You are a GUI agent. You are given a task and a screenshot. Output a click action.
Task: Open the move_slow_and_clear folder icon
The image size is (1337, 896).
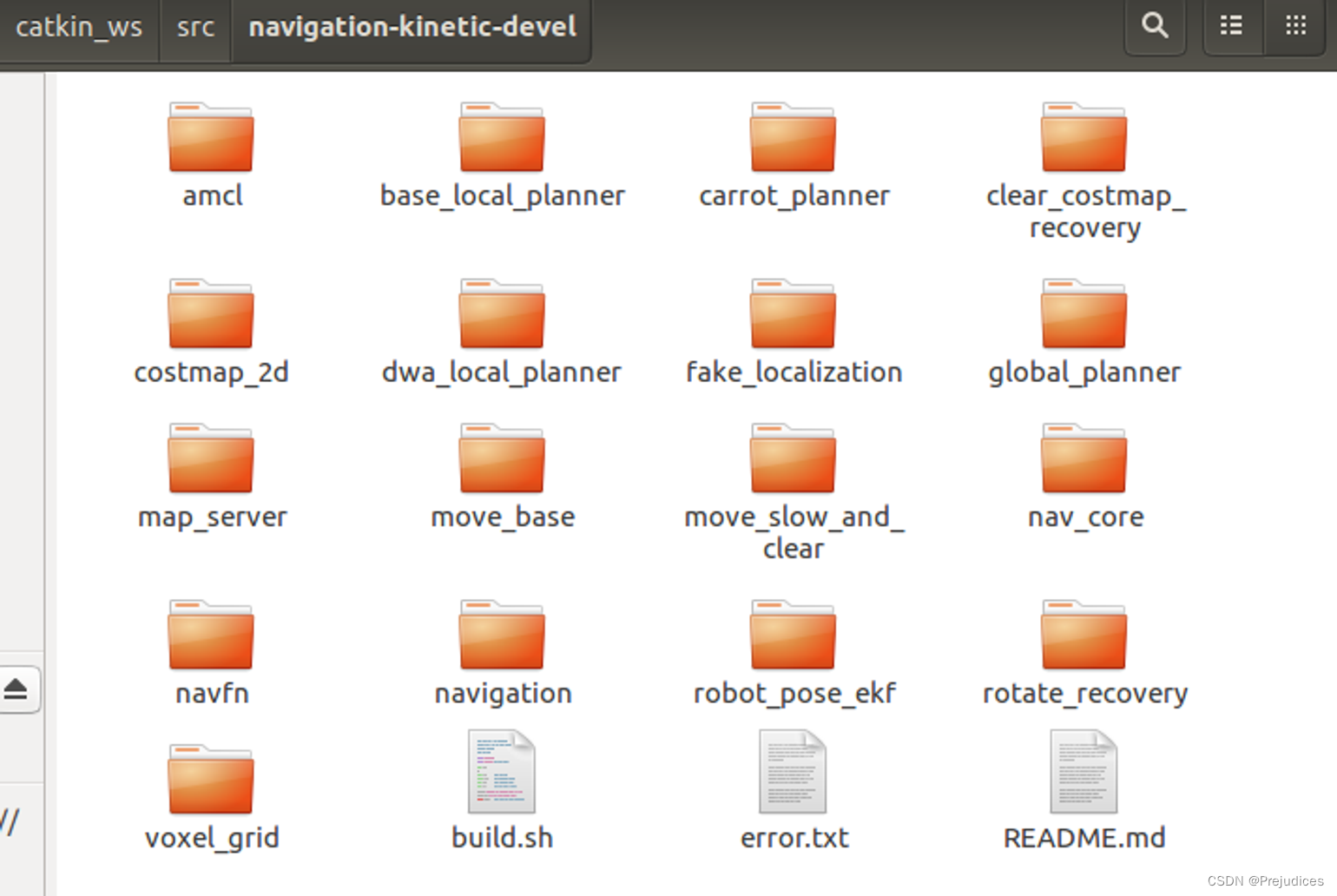[793, 458]
